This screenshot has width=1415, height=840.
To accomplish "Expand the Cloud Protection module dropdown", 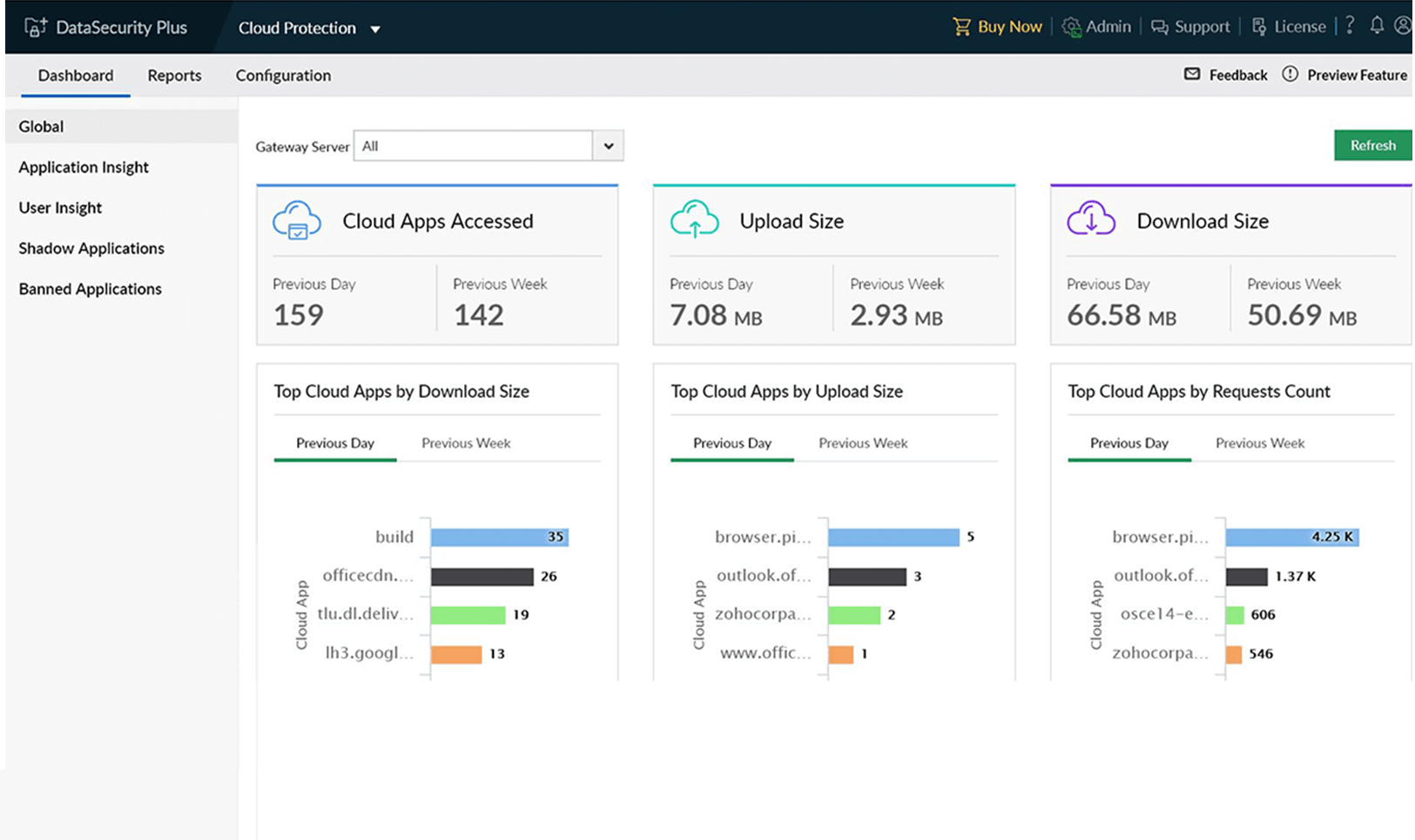I will click(375, 29).
